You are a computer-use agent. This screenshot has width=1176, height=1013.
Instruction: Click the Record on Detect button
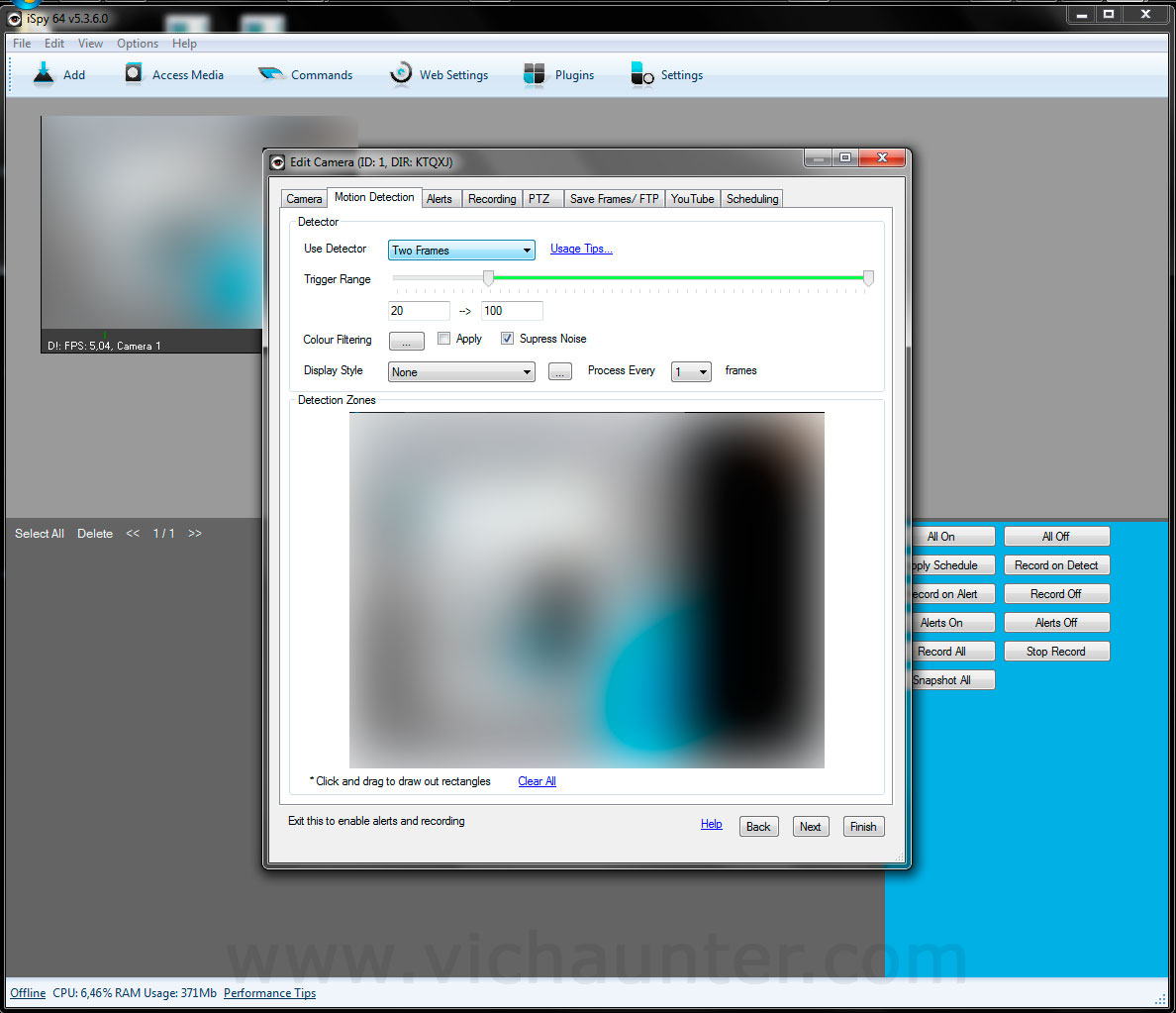tap(1056, 565)
